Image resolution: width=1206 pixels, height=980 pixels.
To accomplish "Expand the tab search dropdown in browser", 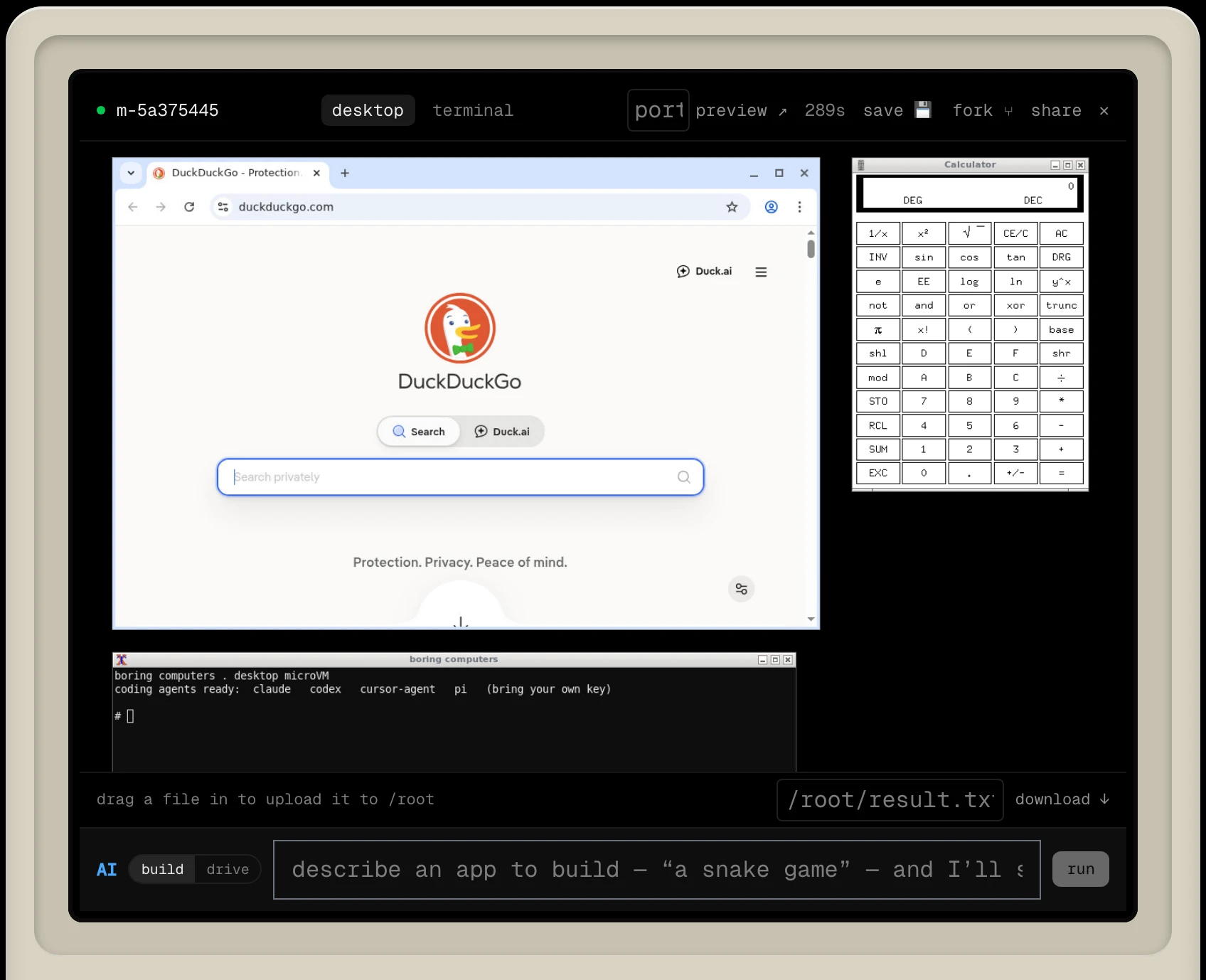I will (131, 173).
